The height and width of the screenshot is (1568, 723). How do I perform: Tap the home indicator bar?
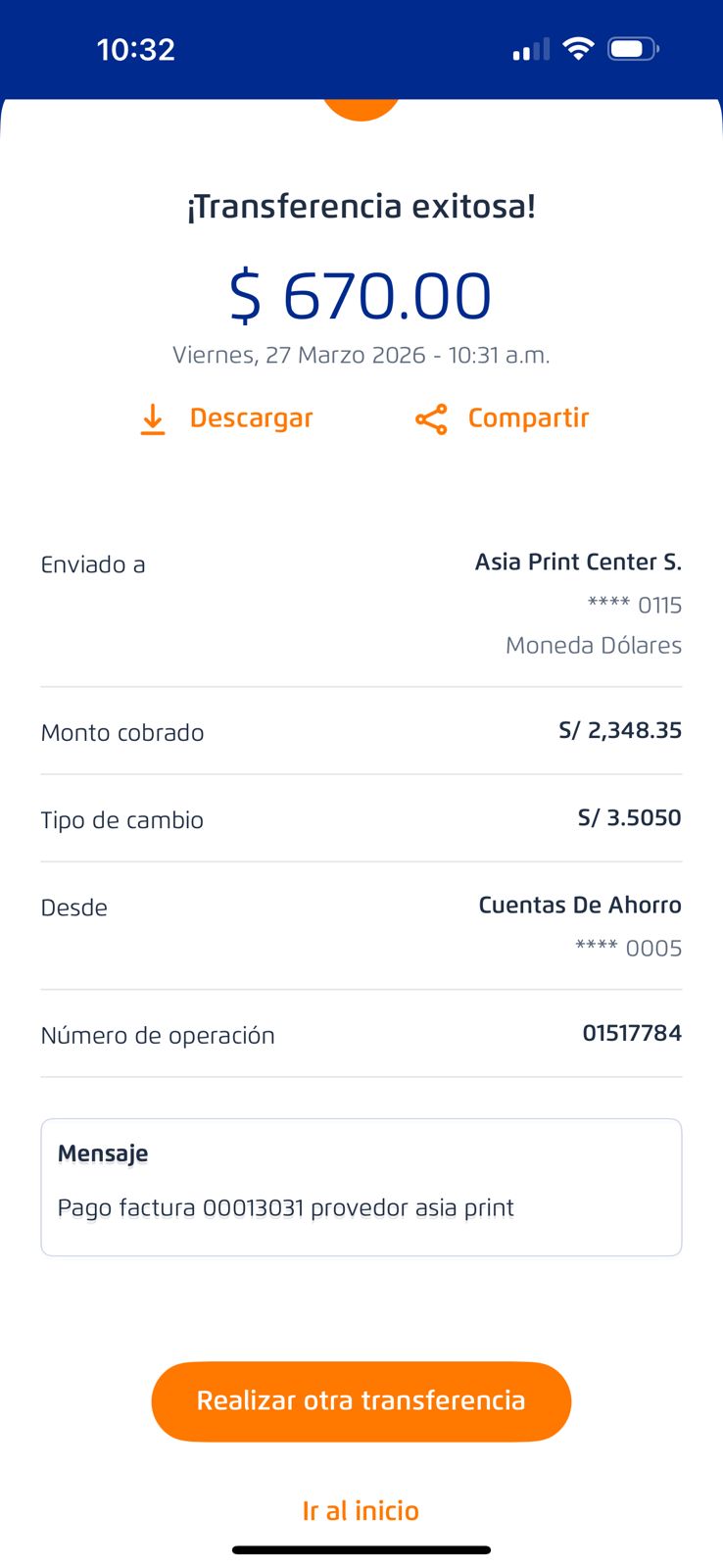coord(361,1549)
